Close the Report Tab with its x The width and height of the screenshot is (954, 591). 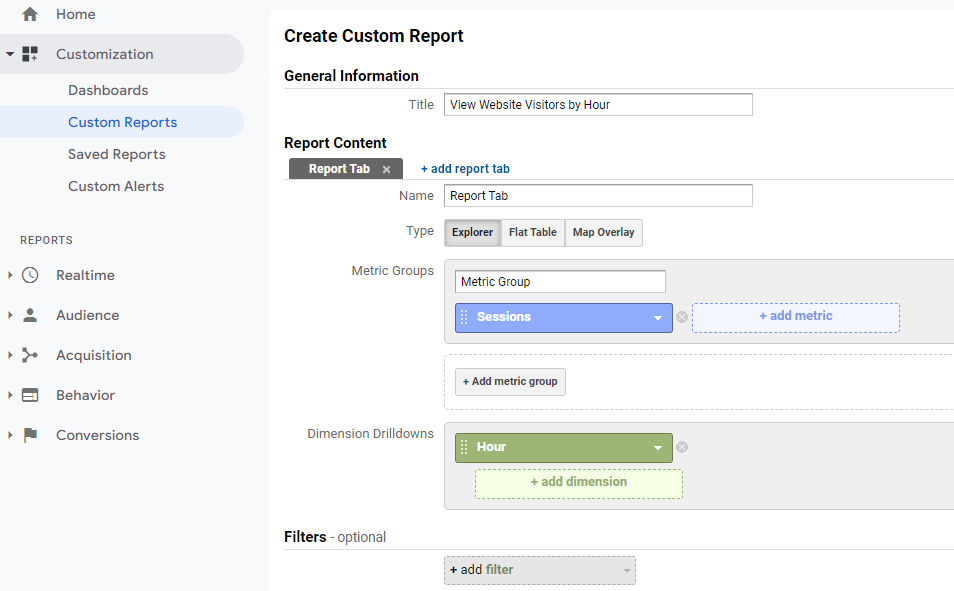tap(386, 170)
